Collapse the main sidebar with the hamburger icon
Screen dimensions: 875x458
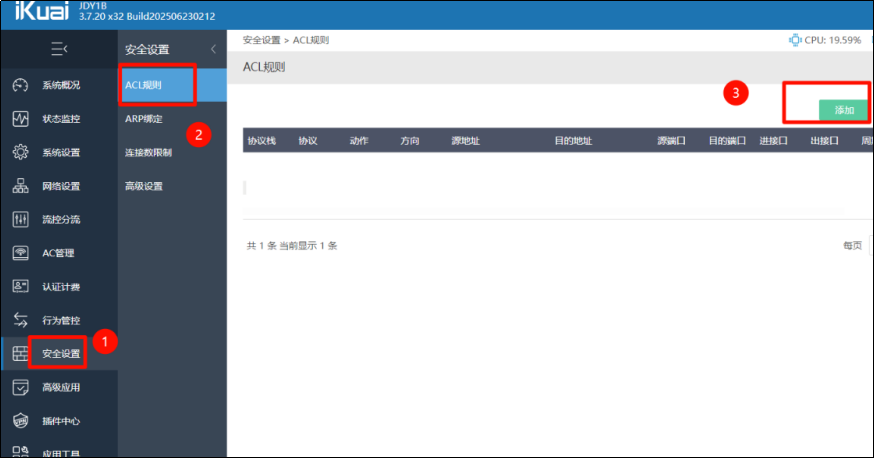pos(59,49)
